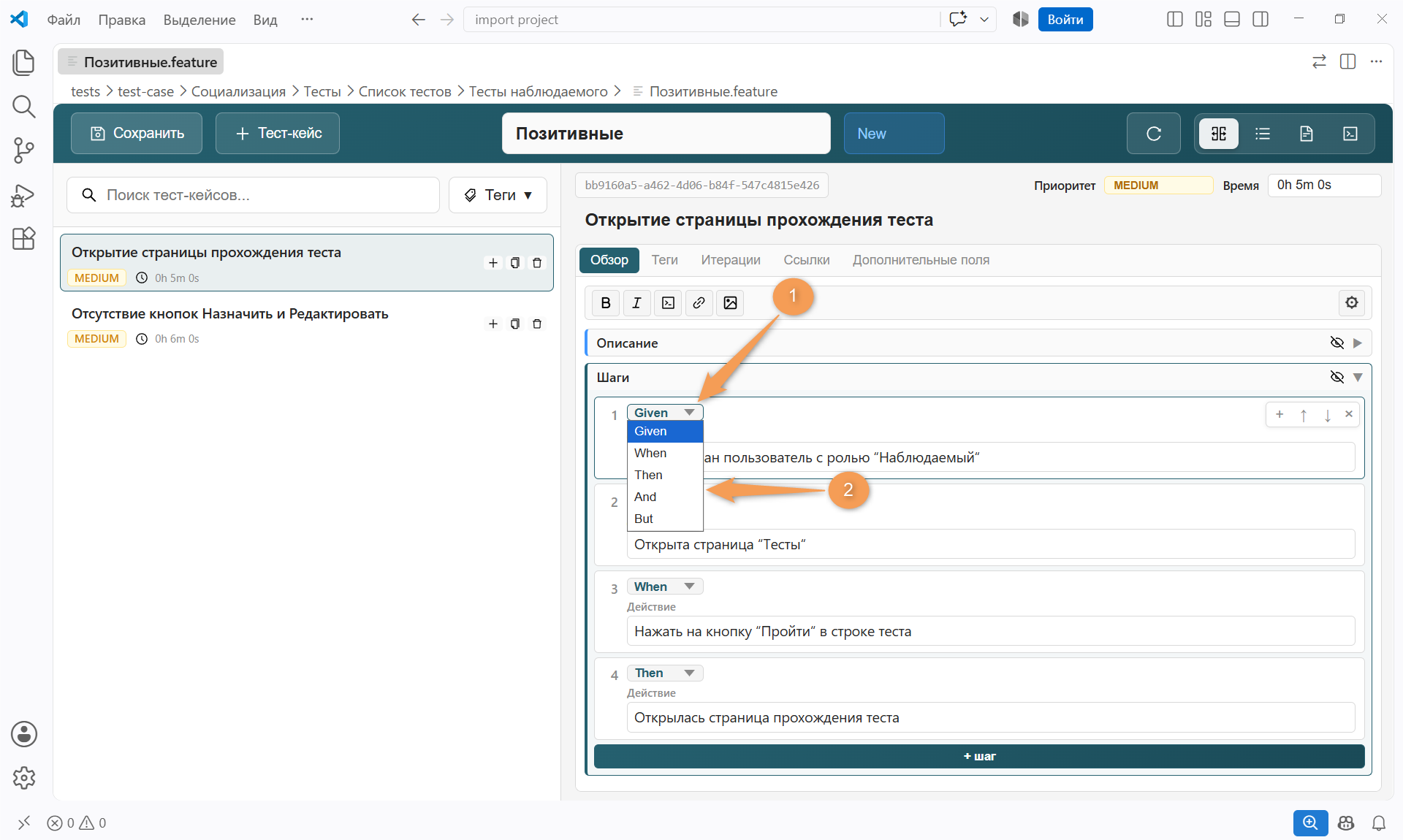This screenshot has height=840, width=1403.
Task: Open the Explorer sidebar icon
Action: coord(23,62)
